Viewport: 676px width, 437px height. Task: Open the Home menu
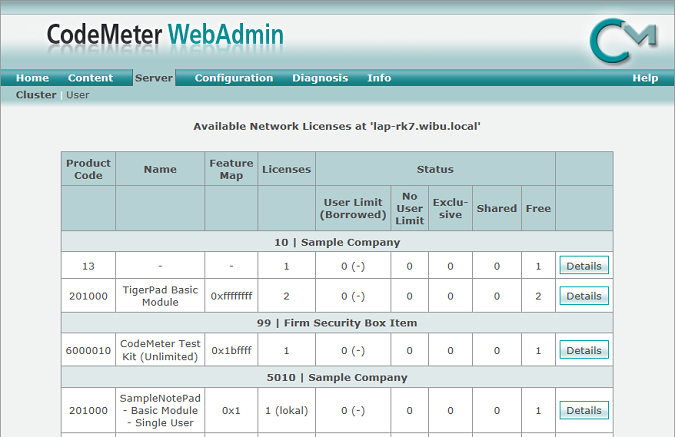pyautogui.click(x=32, y=78)
